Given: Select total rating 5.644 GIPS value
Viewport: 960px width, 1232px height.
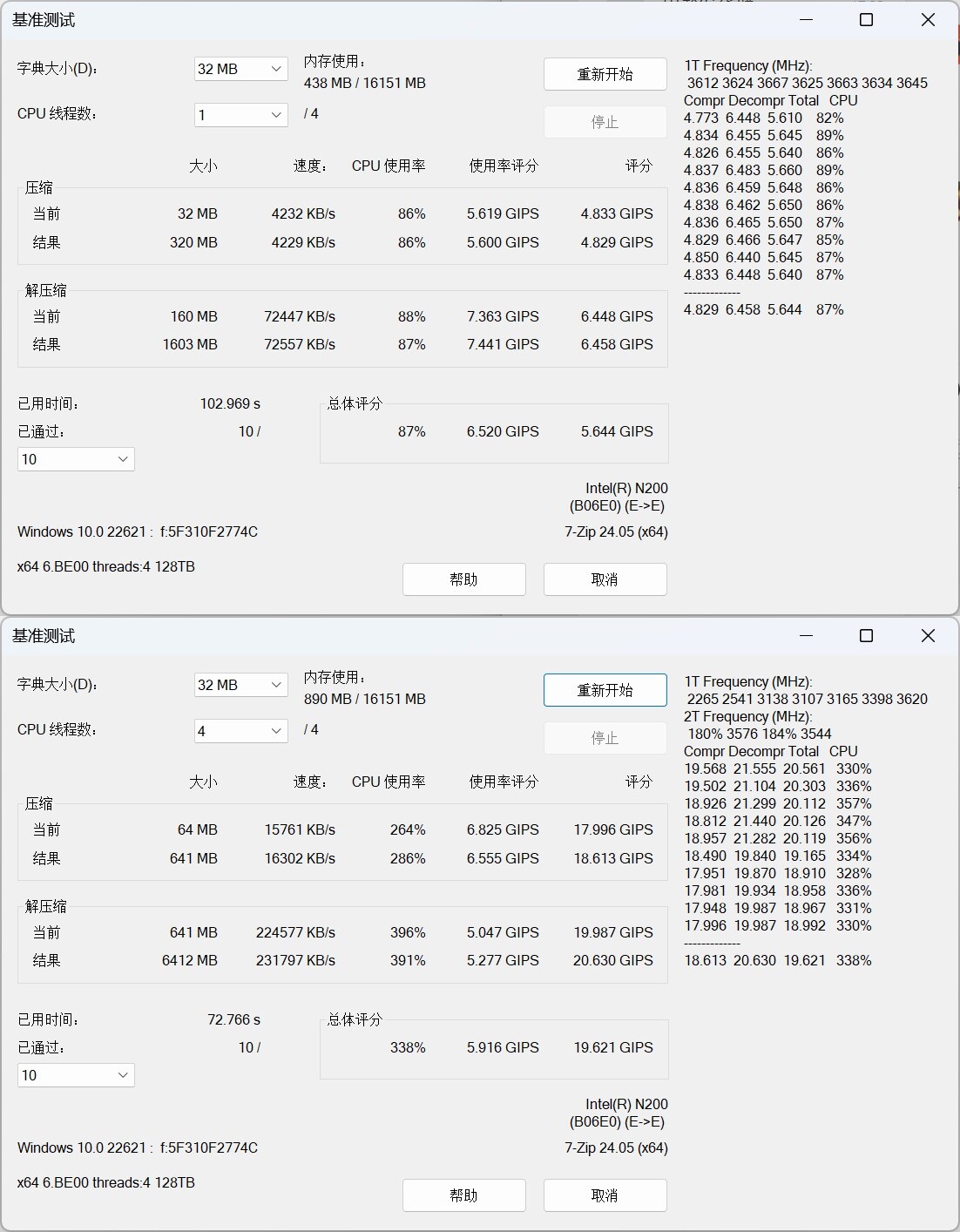Looking at the screenshot, I should coord(617,431).
